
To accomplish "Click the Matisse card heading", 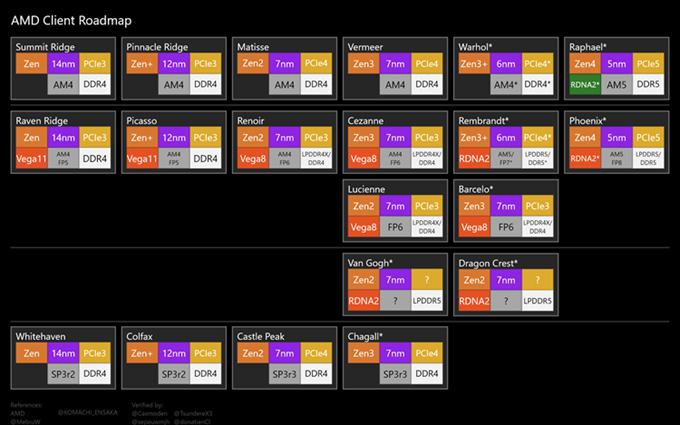I will tap(253, 47).
